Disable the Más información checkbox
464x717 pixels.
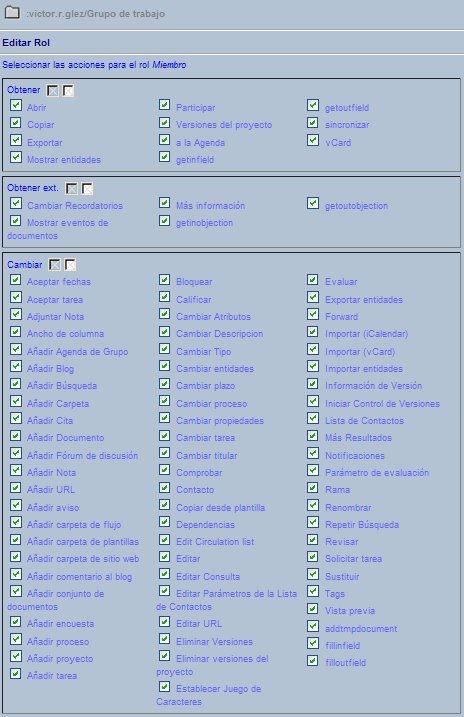click(165, 203)
